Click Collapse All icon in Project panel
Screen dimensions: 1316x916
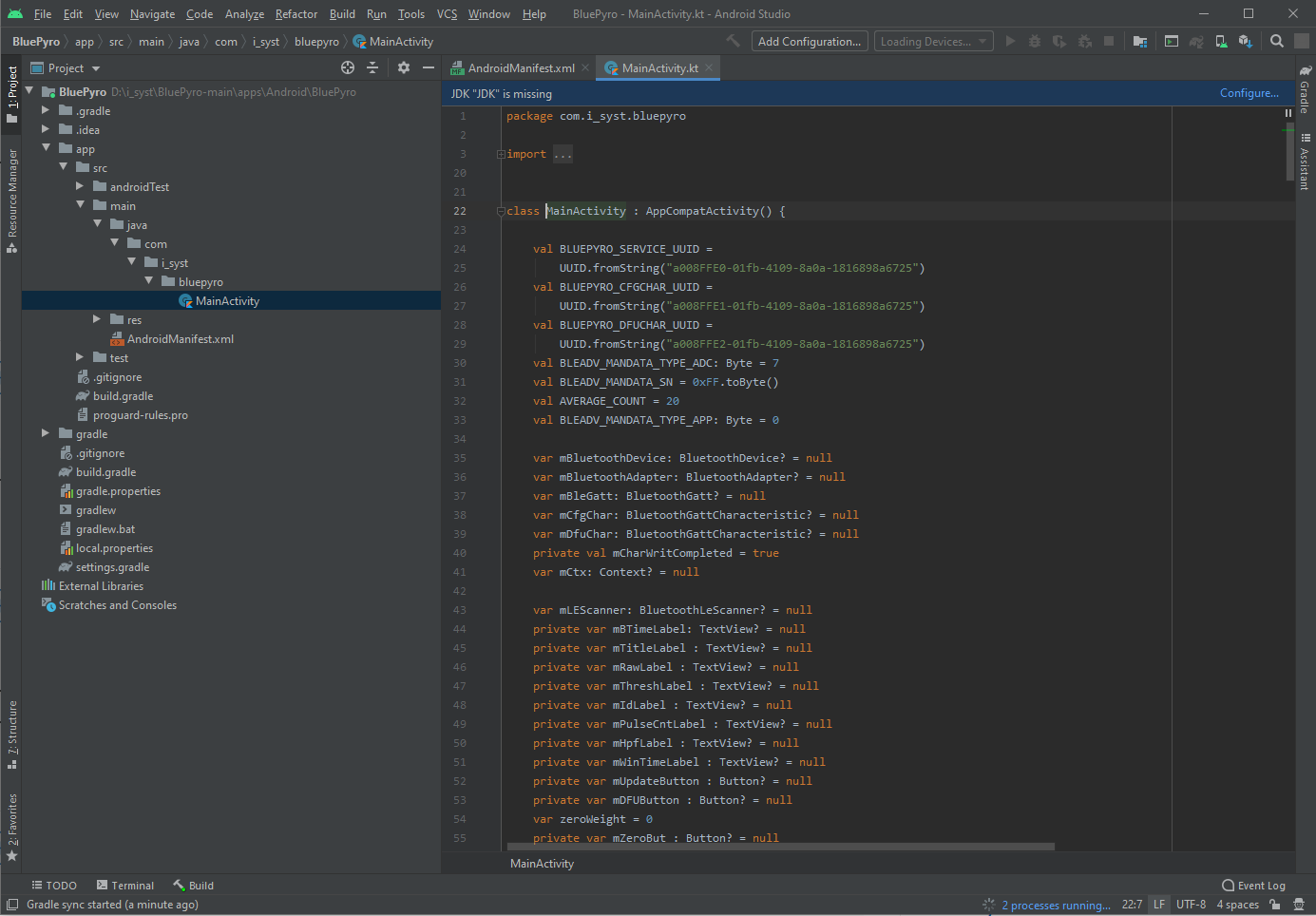pyautogui.click(x=372, y=67)
